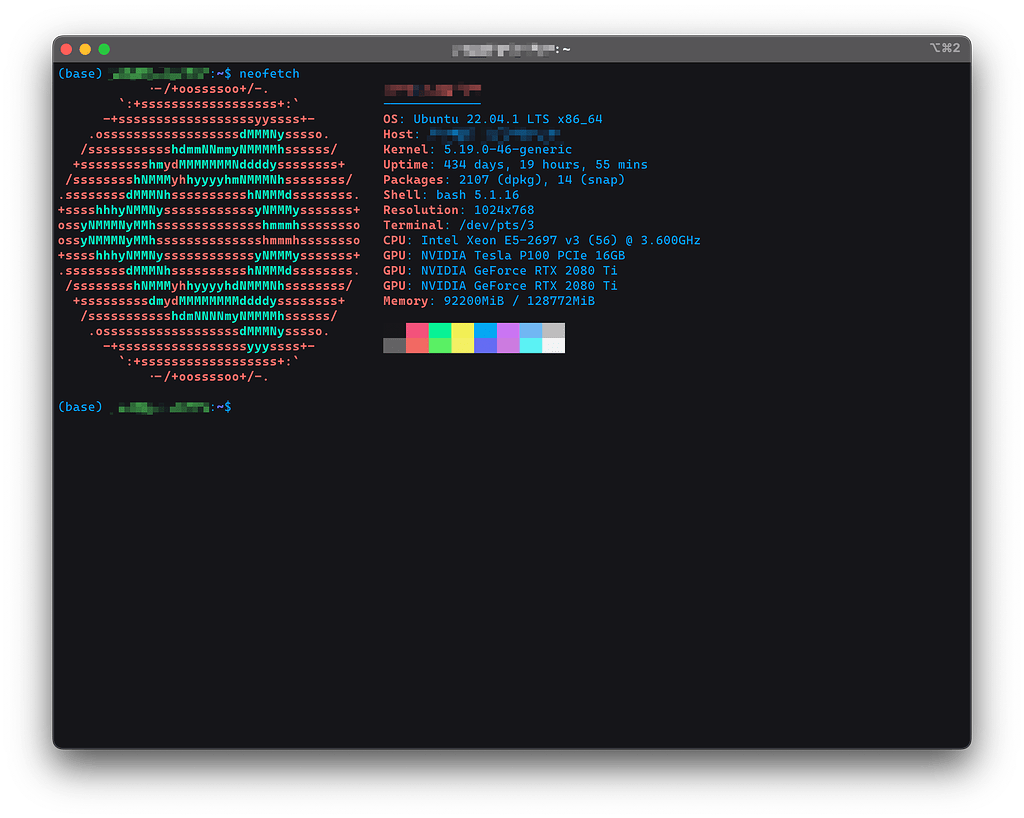The width and height of the screenshot is (1024, 818).
Task: Click the bright cyan color block
Action: [x=531, y=345]
